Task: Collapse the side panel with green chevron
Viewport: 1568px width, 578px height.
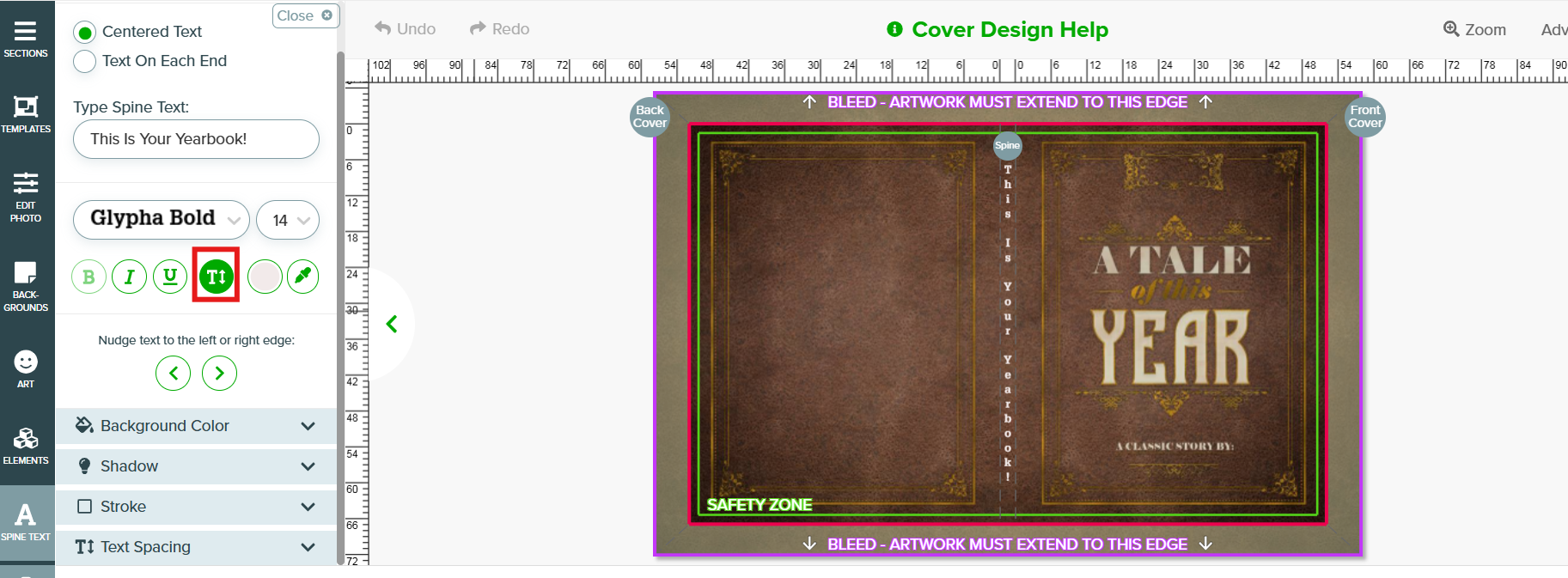Action: click(x=392, y=324)
